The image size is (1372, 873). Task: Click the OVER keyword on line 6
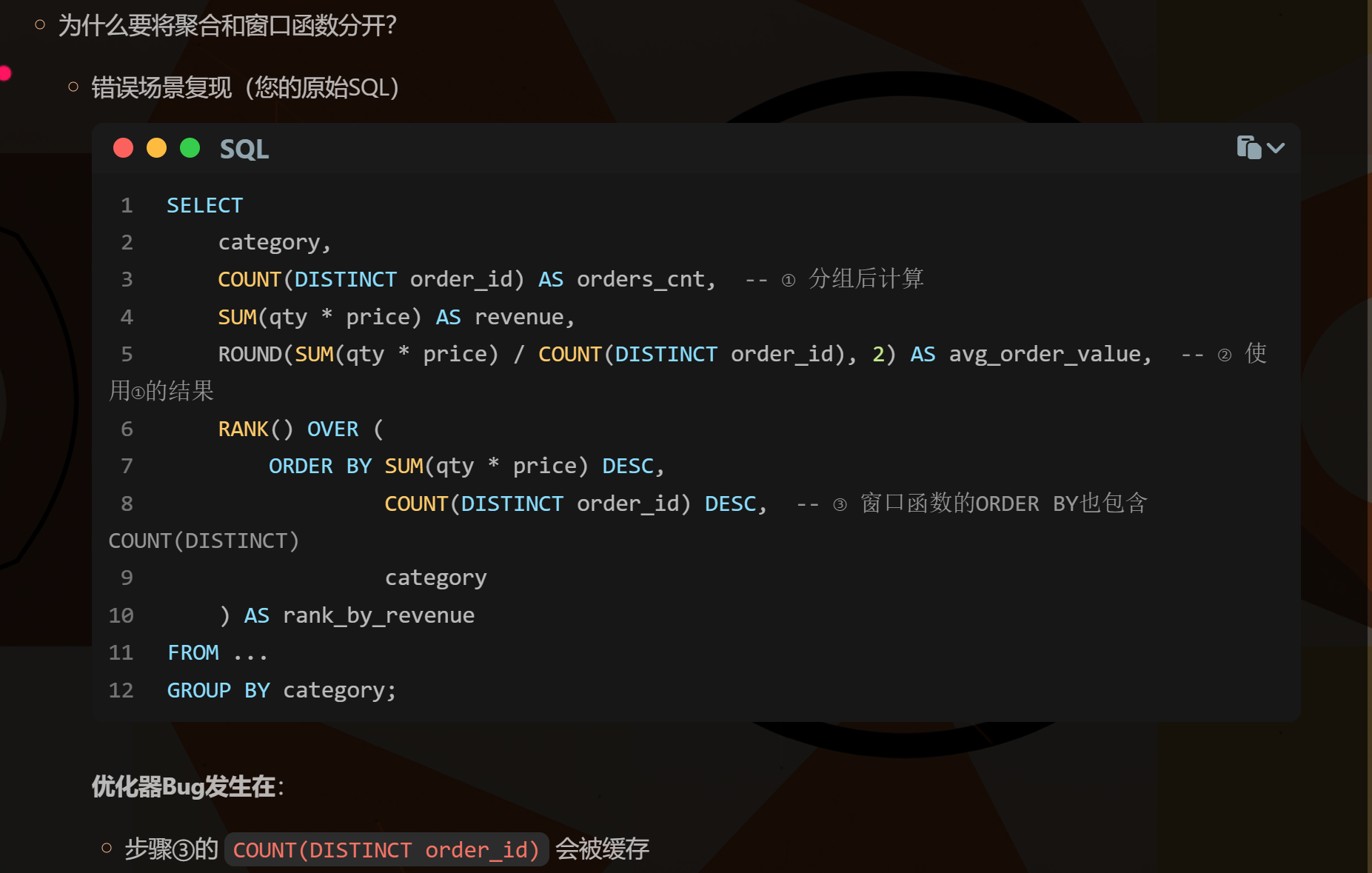tap(333, 429)
